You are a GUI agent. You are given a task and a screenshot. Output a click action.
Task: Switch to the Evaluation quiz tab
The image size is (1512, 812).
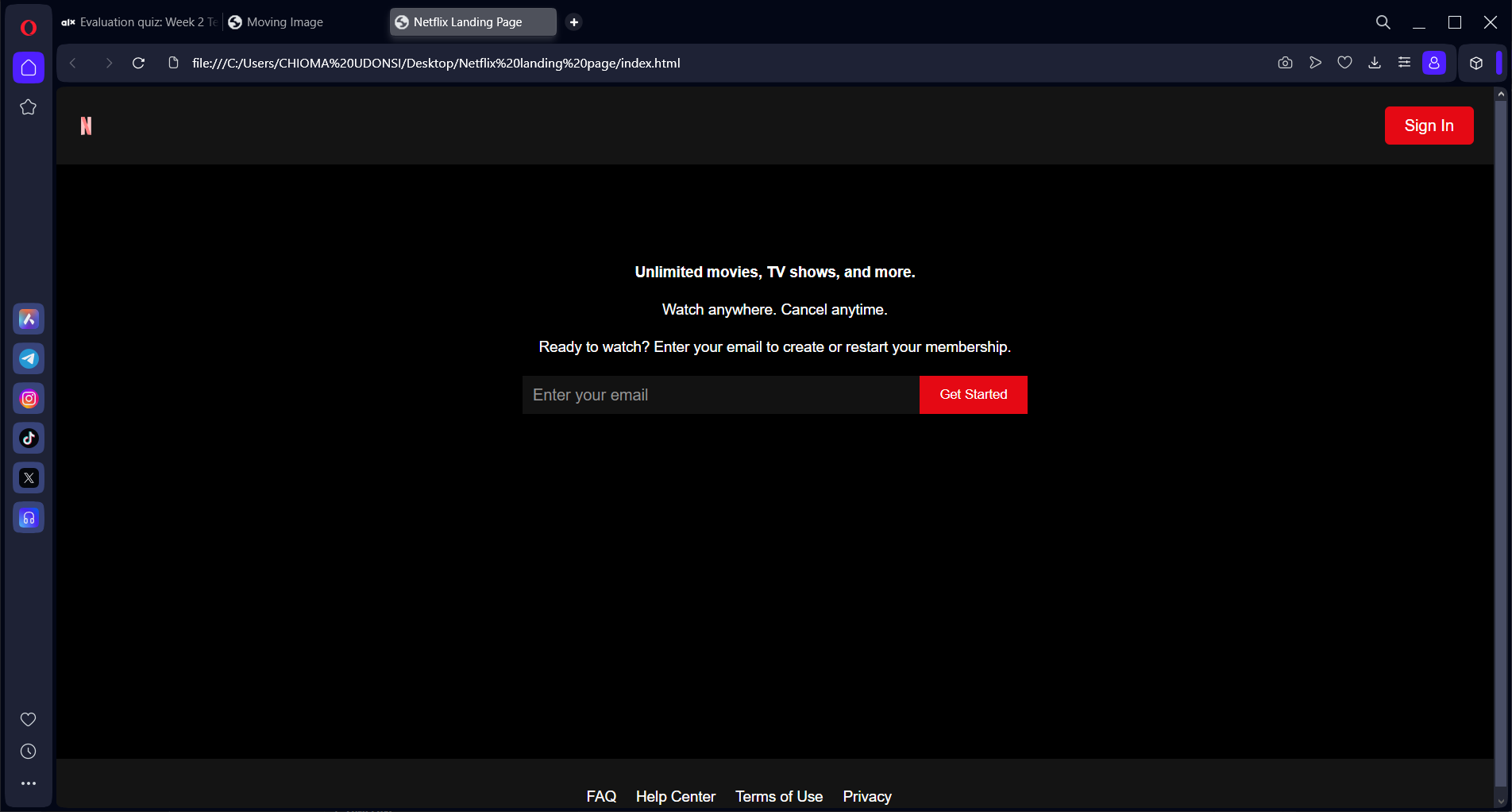coord(139,21)
